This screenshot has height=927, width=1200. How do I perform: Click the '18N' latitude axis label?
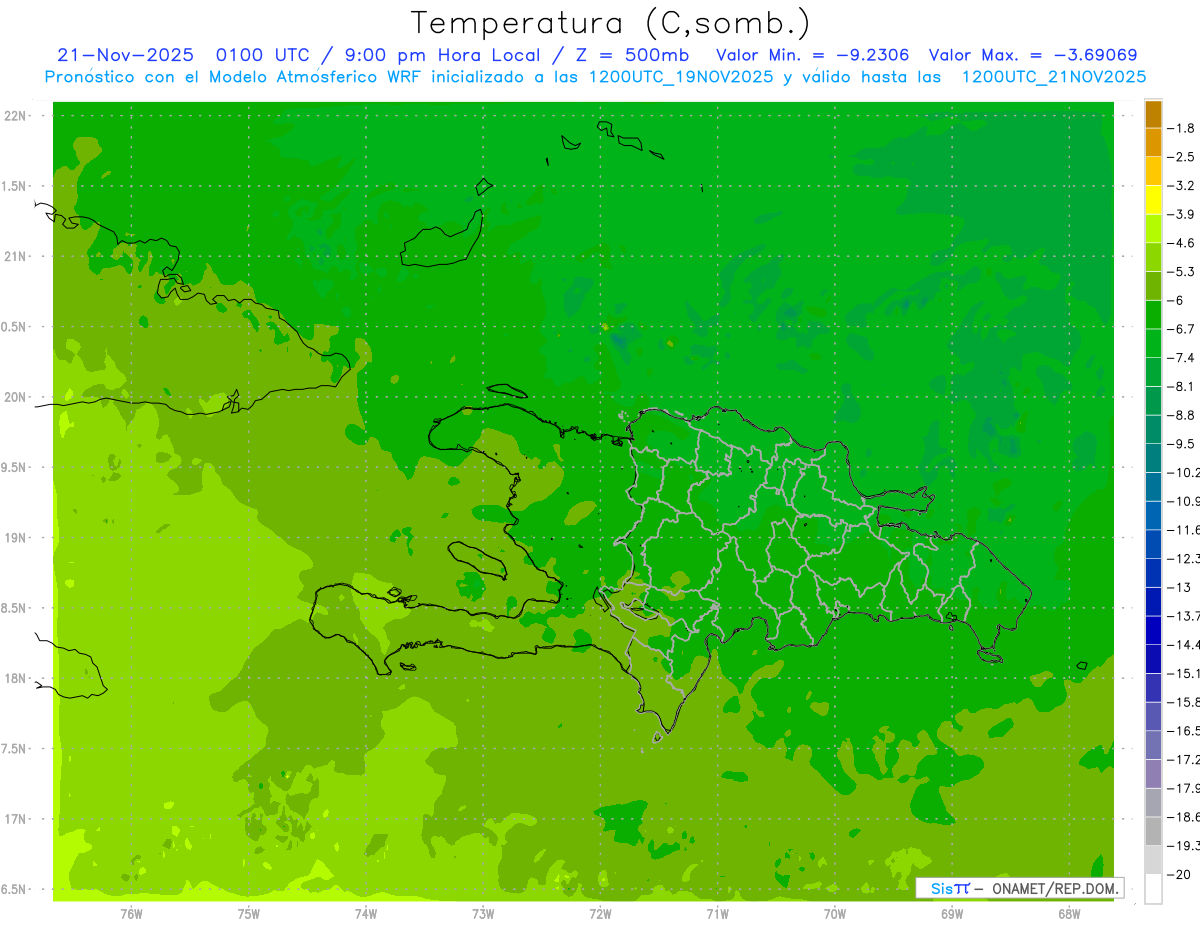pos(15,678)
